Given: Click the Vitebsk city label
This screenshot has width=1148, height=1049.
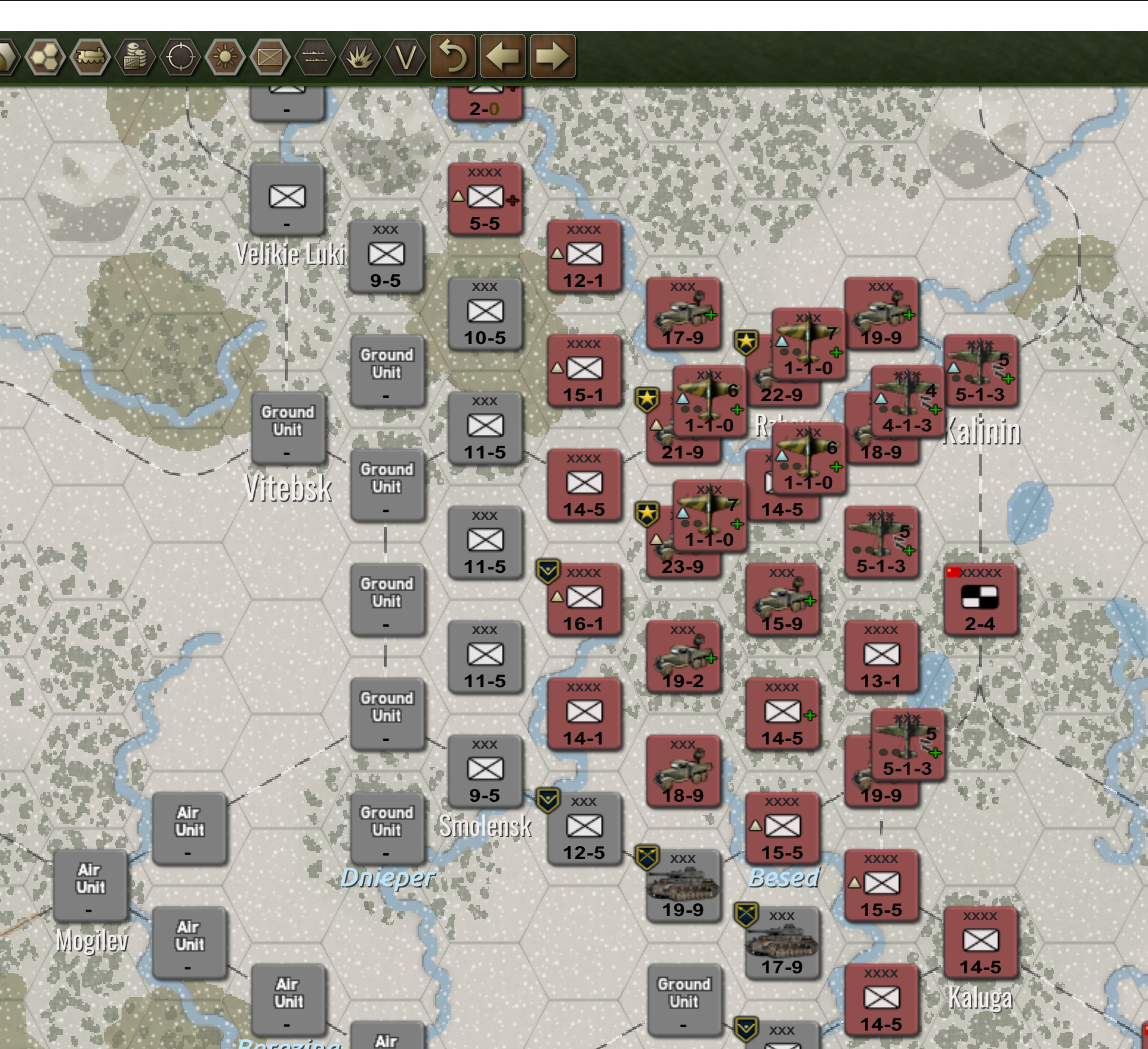Looking at the screenshot, I should 288,488.
